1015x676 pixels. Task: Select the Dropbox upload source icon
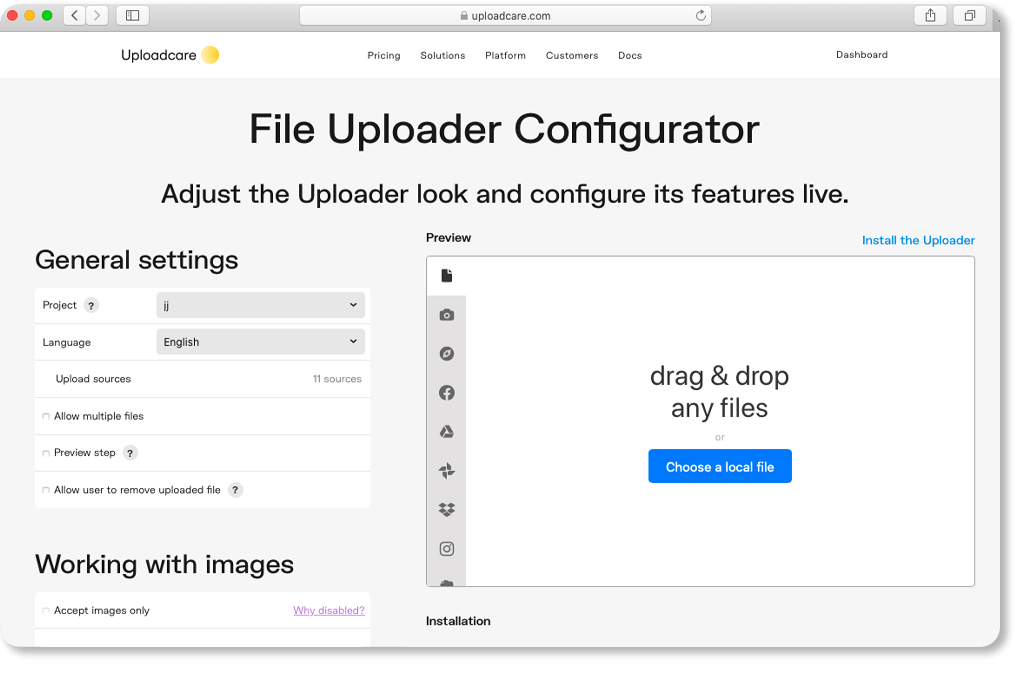[447, 509]
